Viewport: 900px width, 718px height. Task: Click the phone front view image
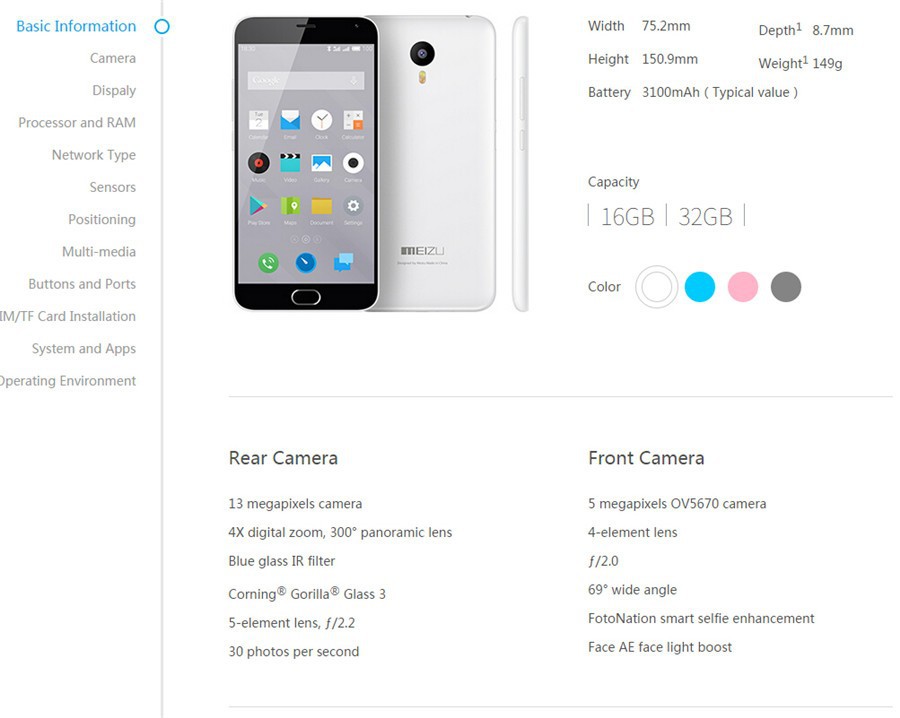[306, 164]
